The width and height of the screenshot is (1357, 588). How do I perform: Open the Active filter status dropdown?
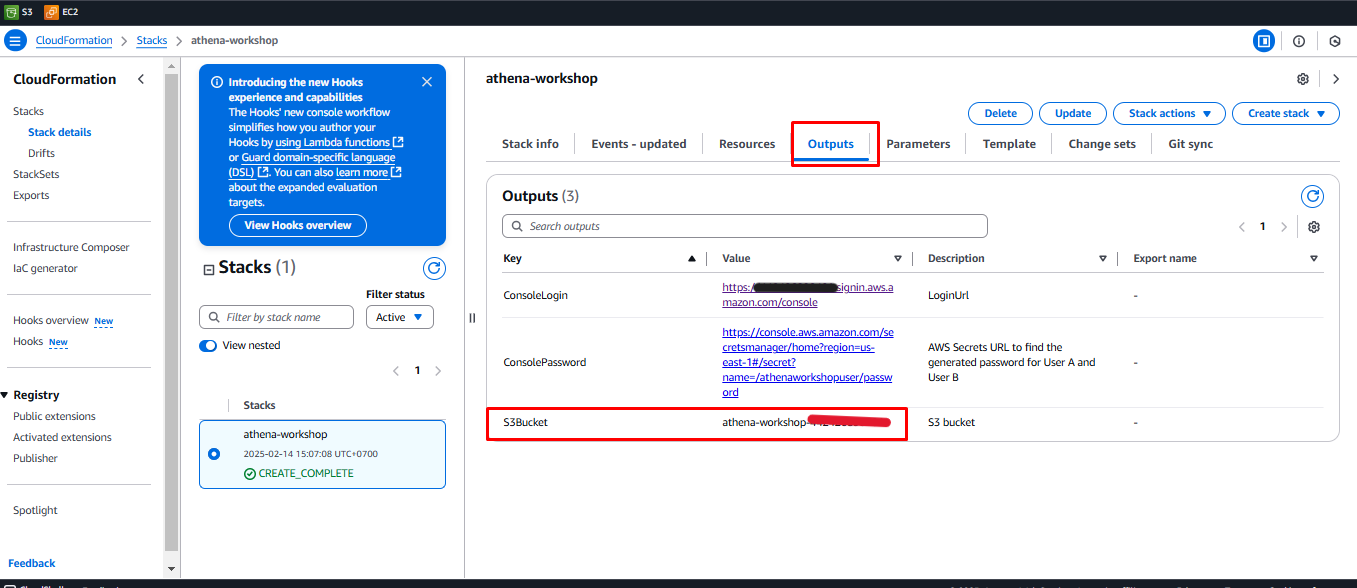[399, 317]
